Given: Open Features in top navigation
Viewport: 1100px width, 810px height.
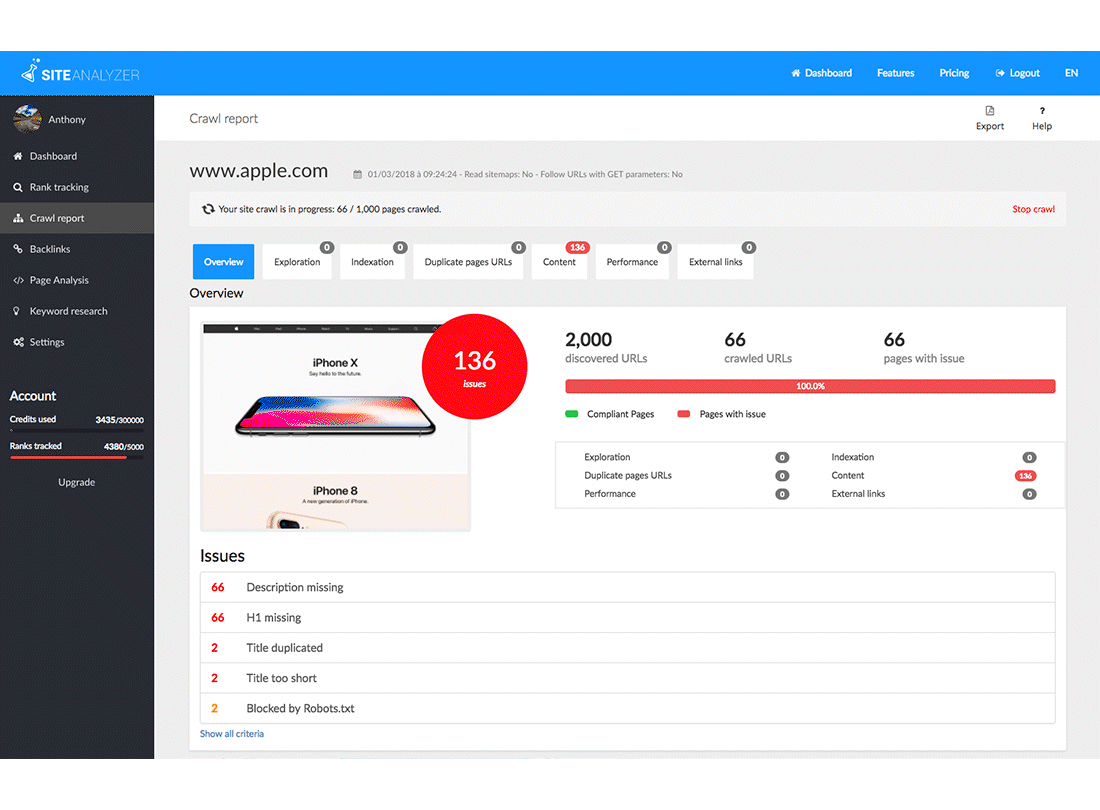Looking at the screenshot, I should (896, 73).
